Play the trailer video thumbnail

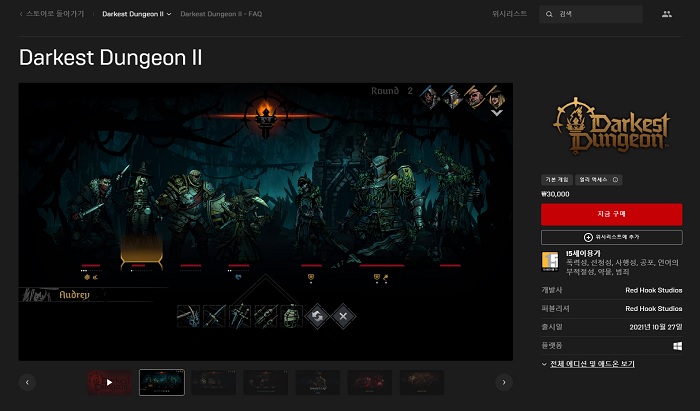pyautogui.click(x=109, y=382)
